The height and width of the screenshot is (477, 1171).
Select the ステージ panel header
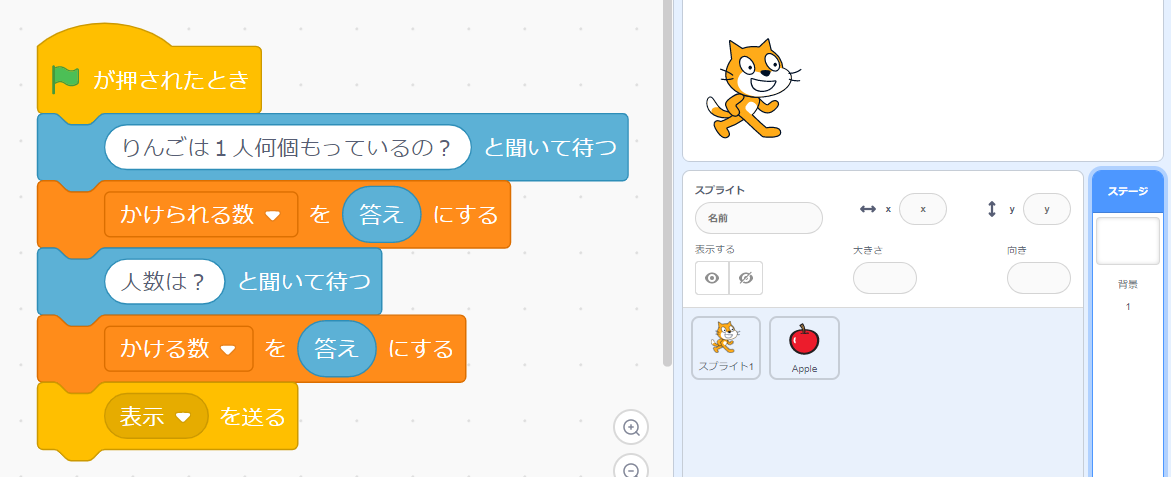1127,192
